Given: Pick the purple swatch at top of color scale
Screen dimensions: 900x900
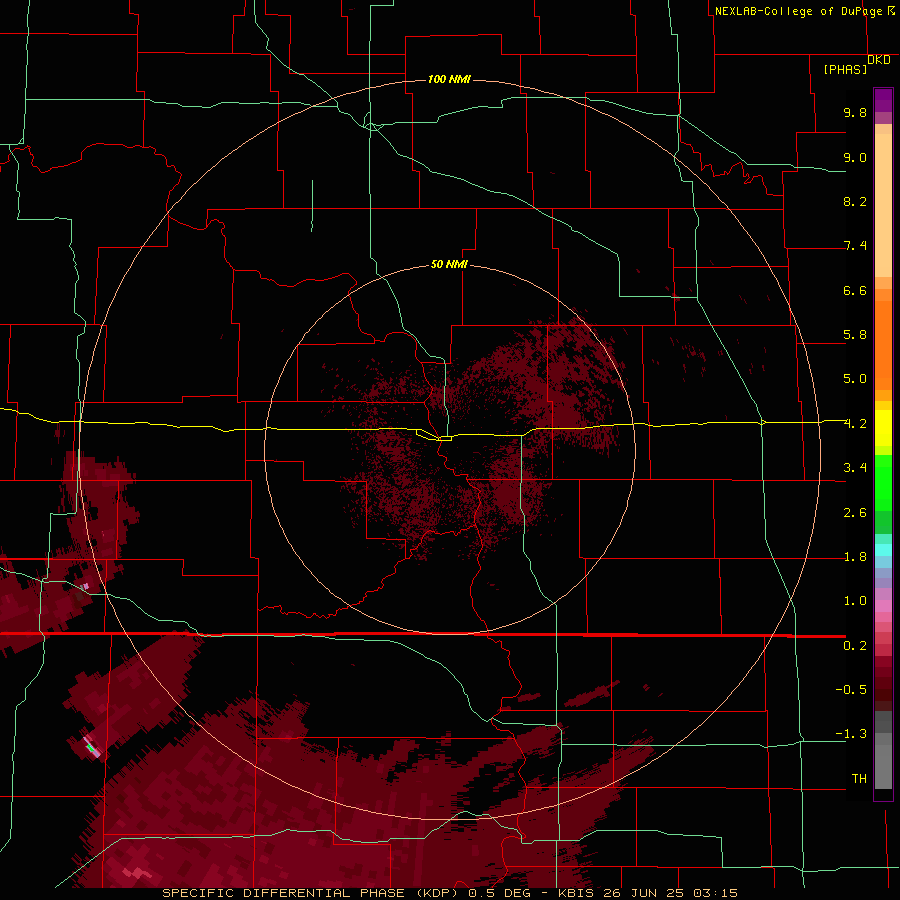Looking at the screenshot, I should (883, 100).
